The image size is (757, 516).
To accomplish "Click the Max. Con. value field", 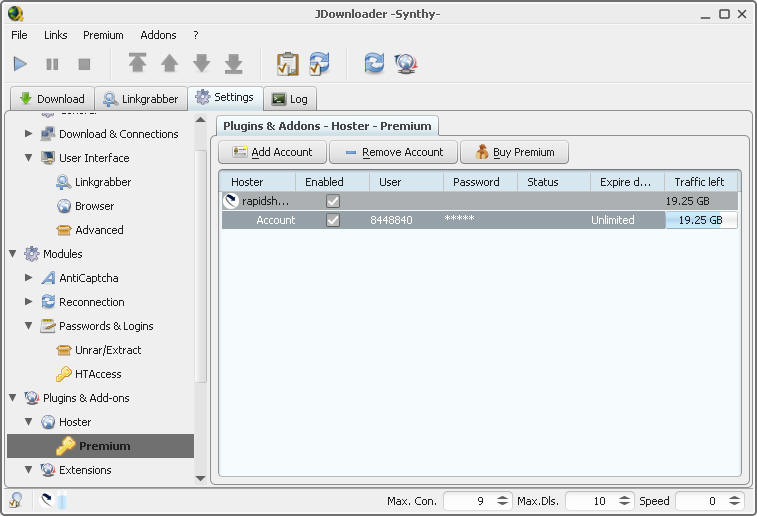I will tap(469, 501).
